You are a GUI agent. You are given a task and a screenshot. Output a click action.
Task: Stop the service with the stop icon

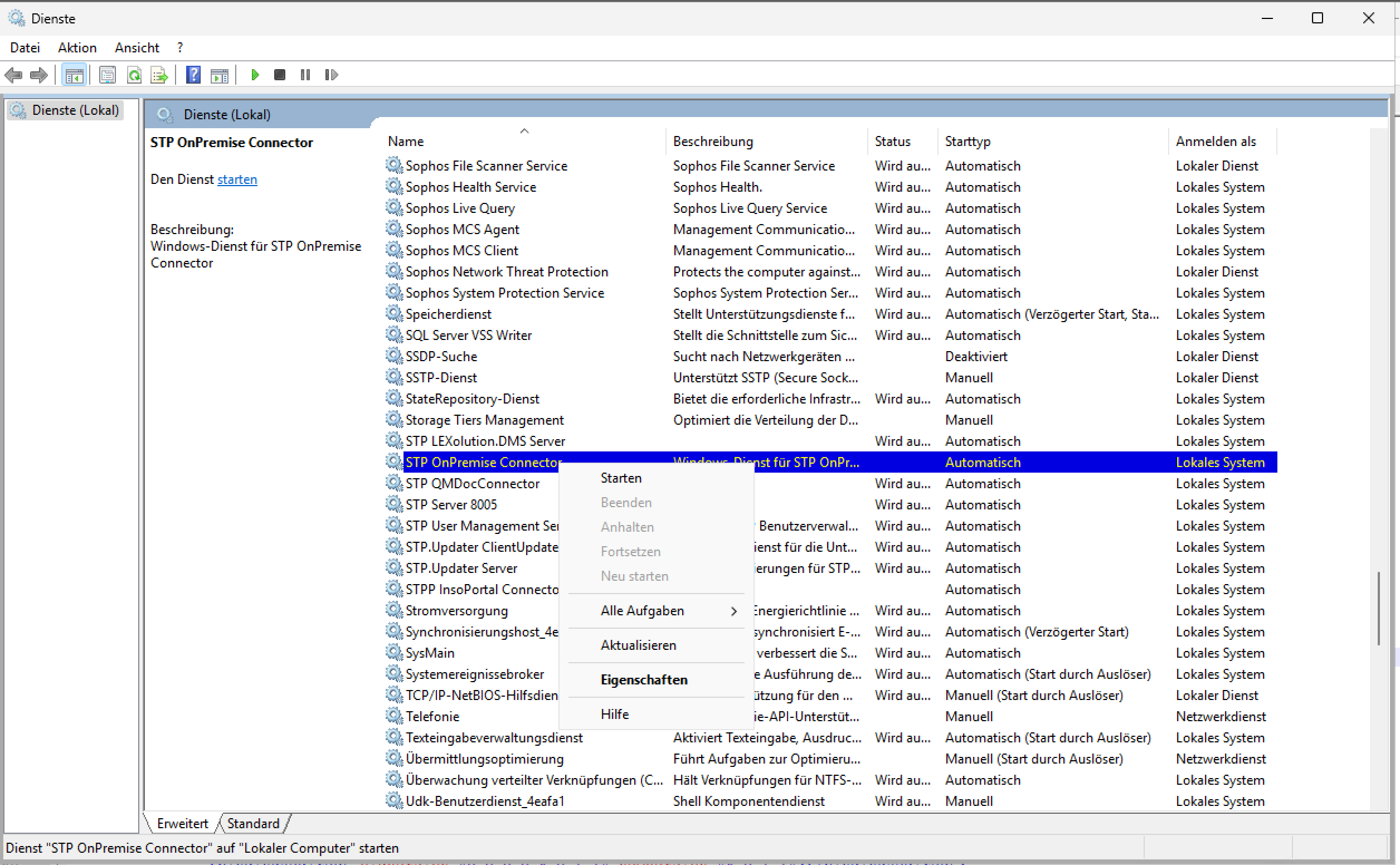click(280, 74)
